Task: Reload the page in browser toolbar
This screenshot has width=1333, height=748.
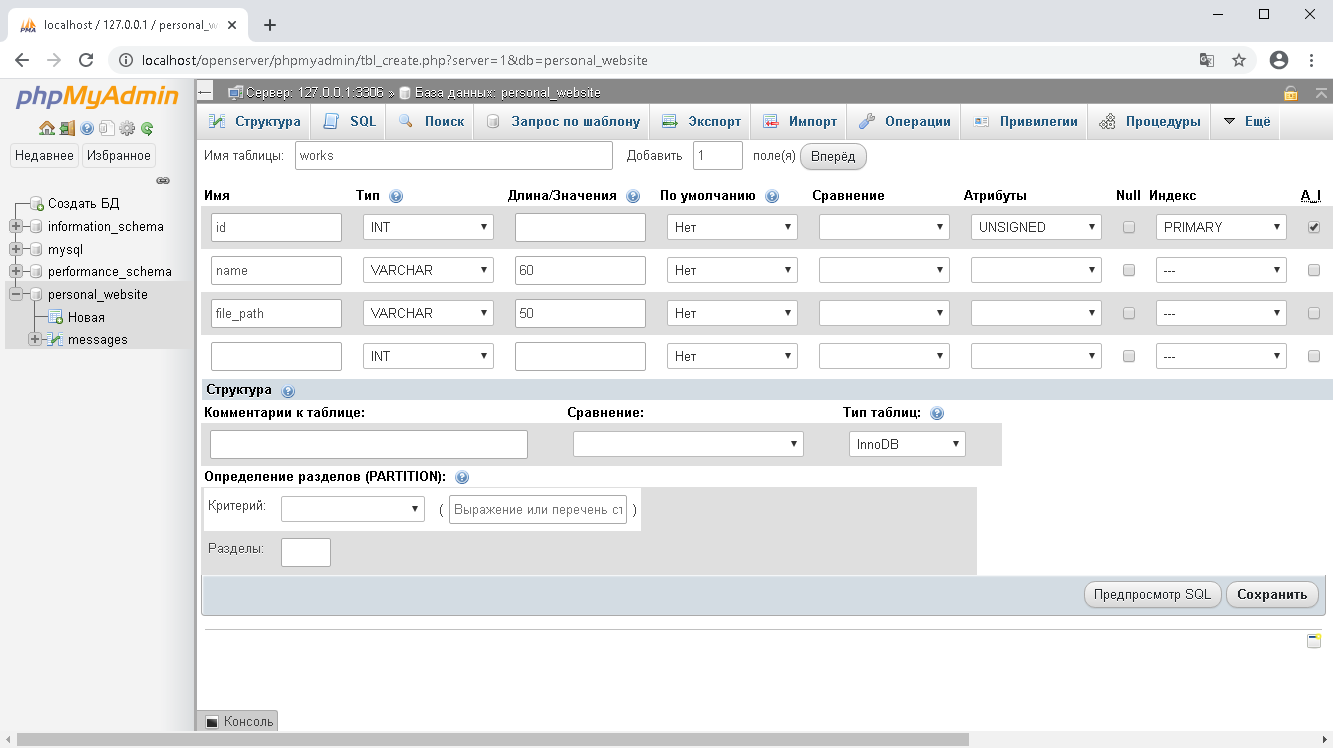Action: click(86, 60)
